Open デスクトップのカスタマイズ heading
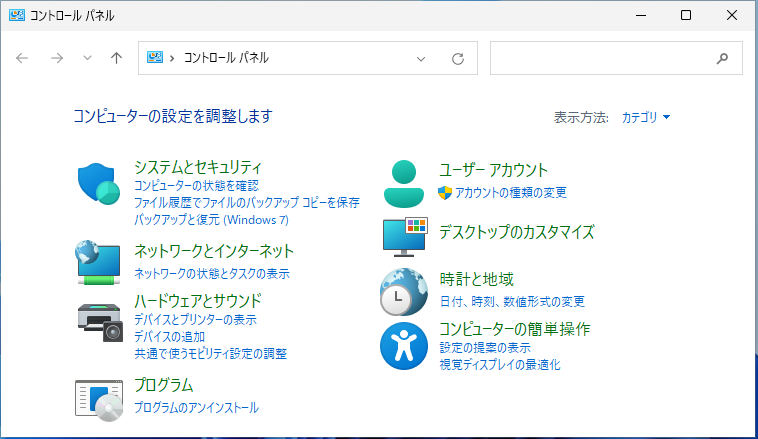The width and height of the screenshot is (758, 439). click(x=517, y=232)
